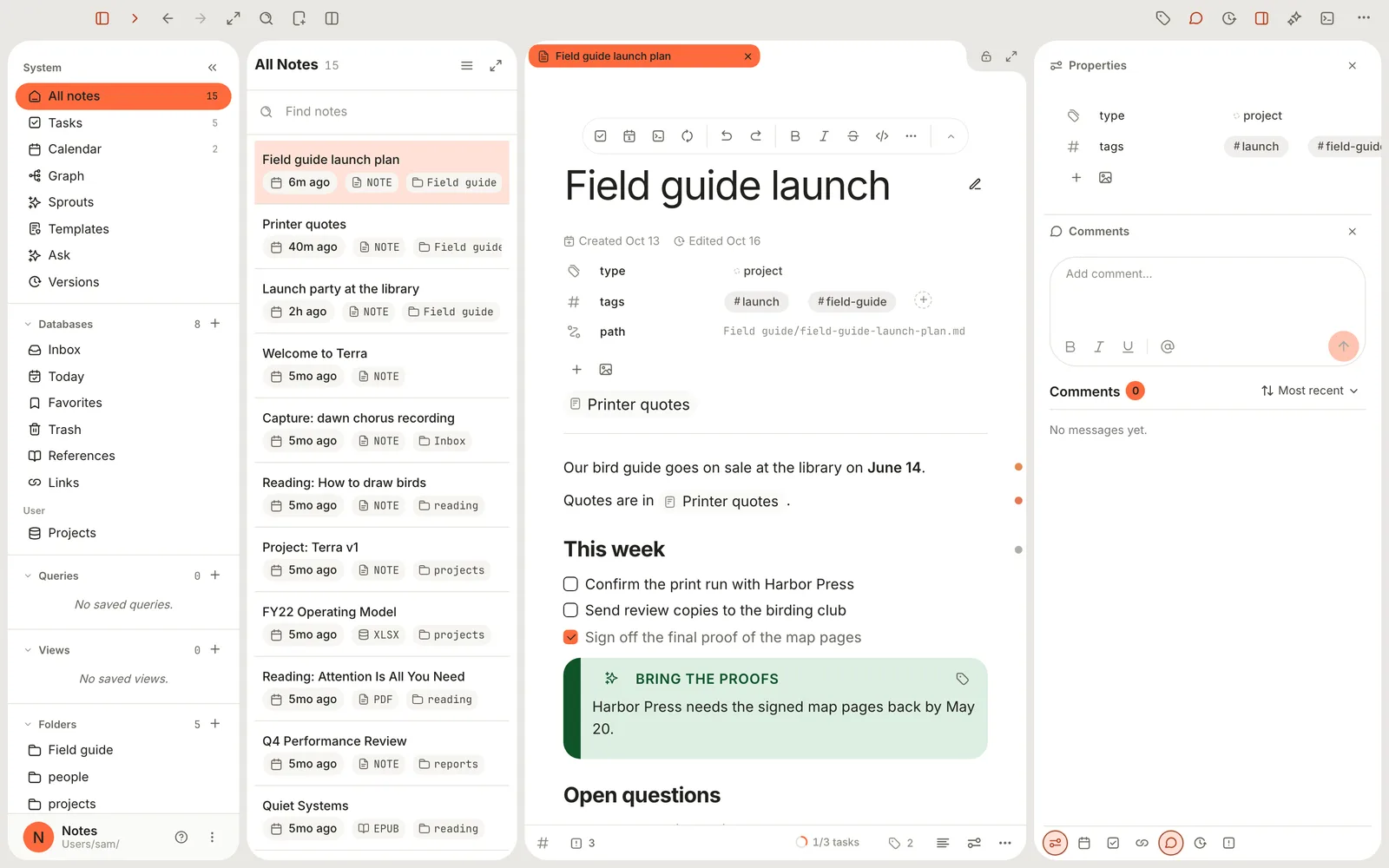Collapse the Databases section chevron

coord(28,325)
